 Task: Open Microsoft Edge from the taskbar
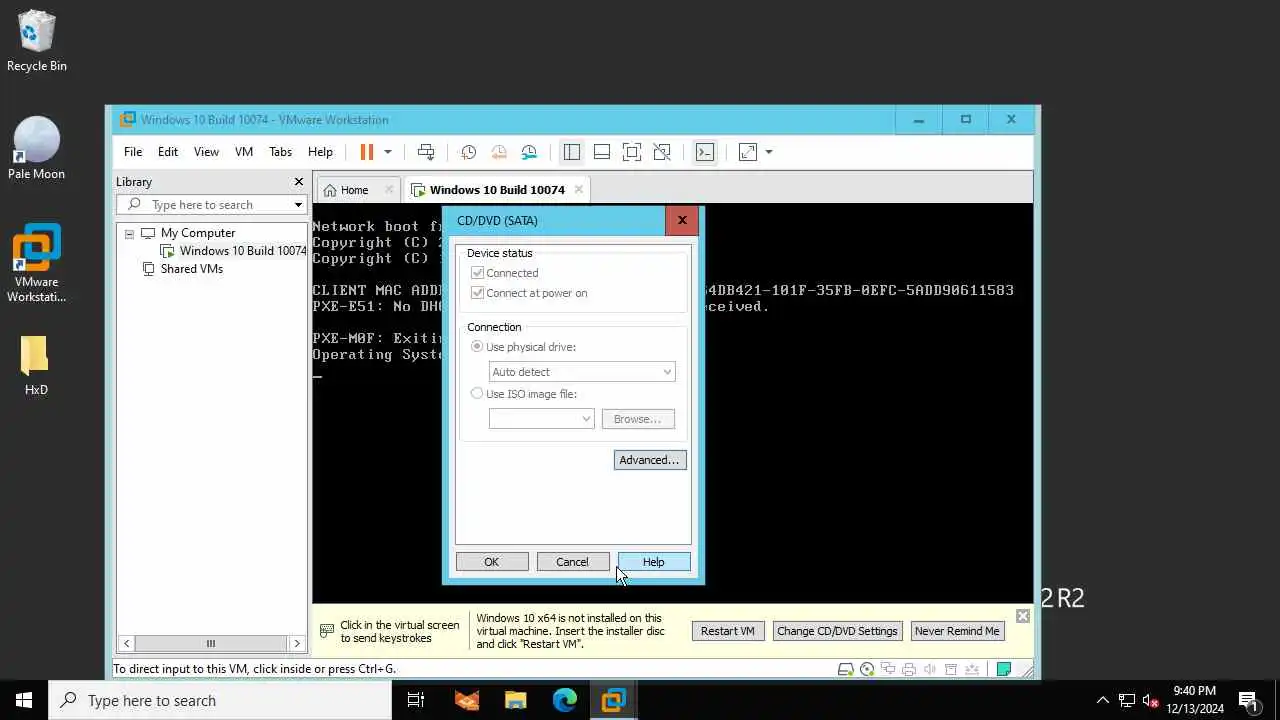tap(564, 700)
